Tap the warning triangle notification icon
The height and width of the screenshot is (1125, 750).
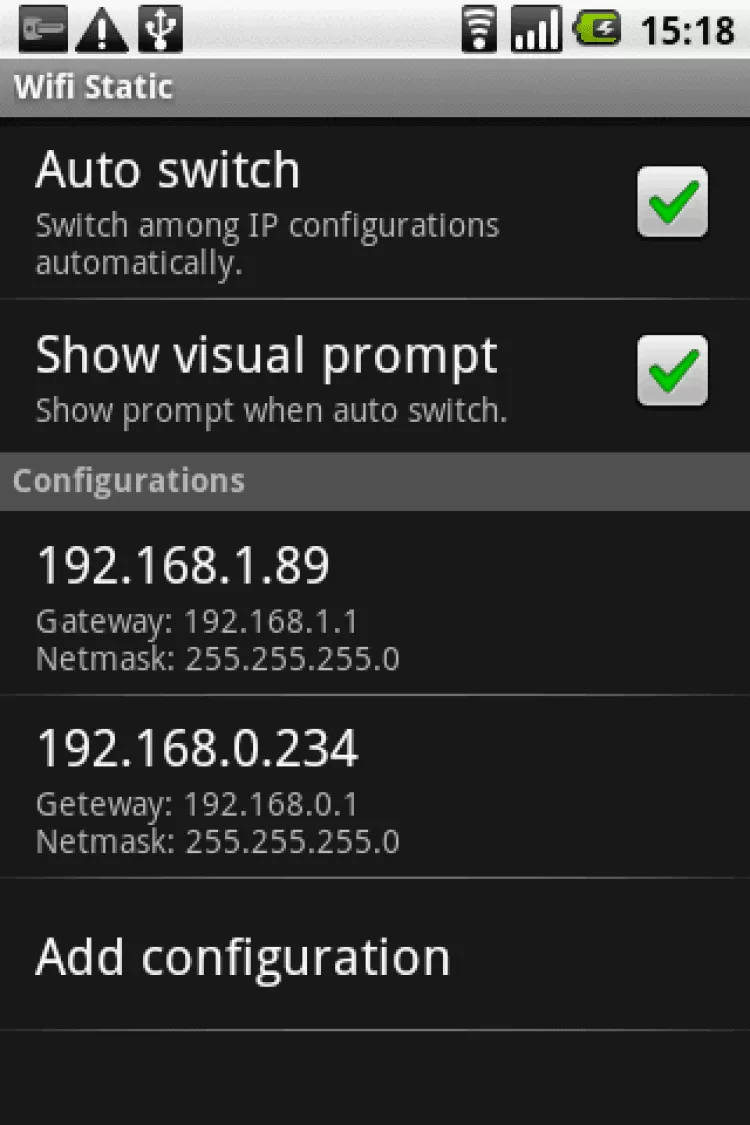pyautogui.click(x=102, y=30)
